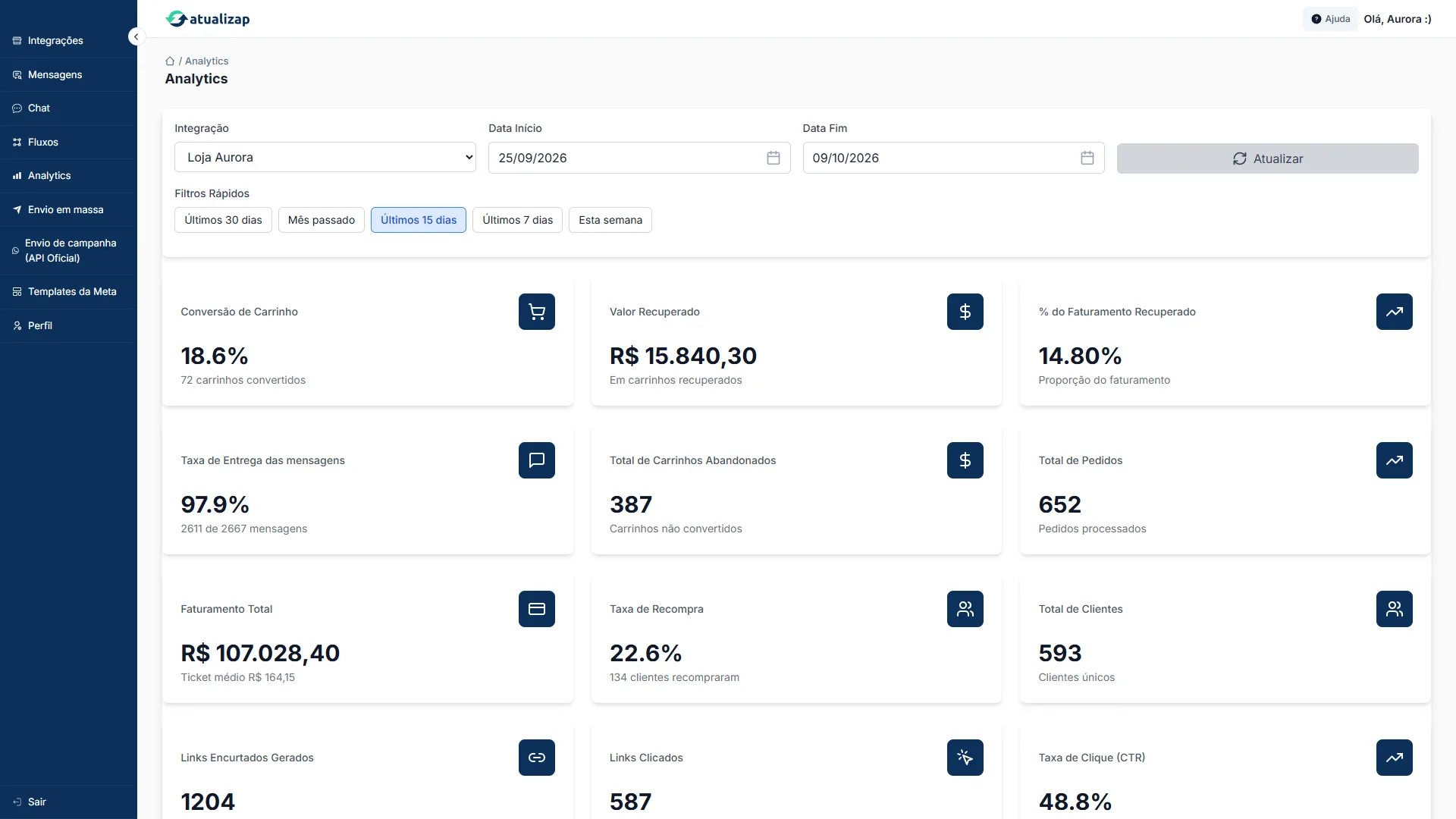Click trend icon on Taxa de Clique (CTR)
Image resolution: width=1456 pixels, height=819 pixels.
click(x=1395, y=758)
